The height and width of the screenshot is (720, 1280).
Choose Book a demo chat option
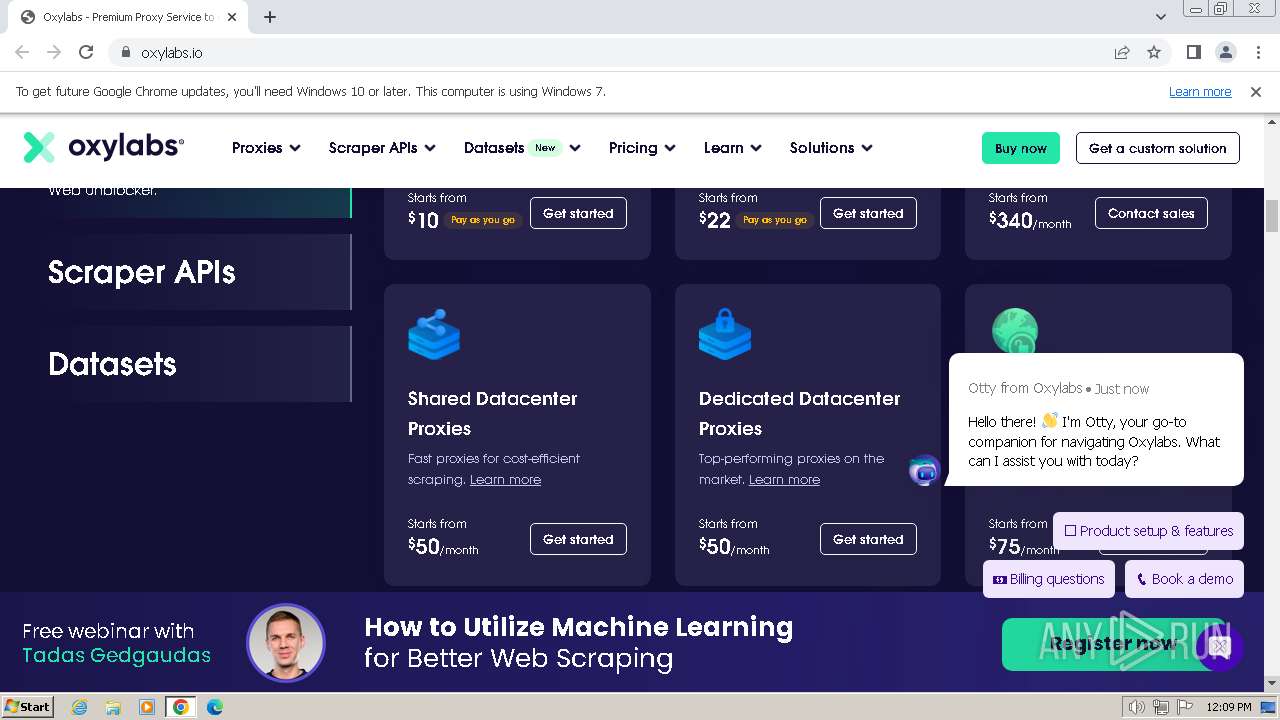(1184, 579)
